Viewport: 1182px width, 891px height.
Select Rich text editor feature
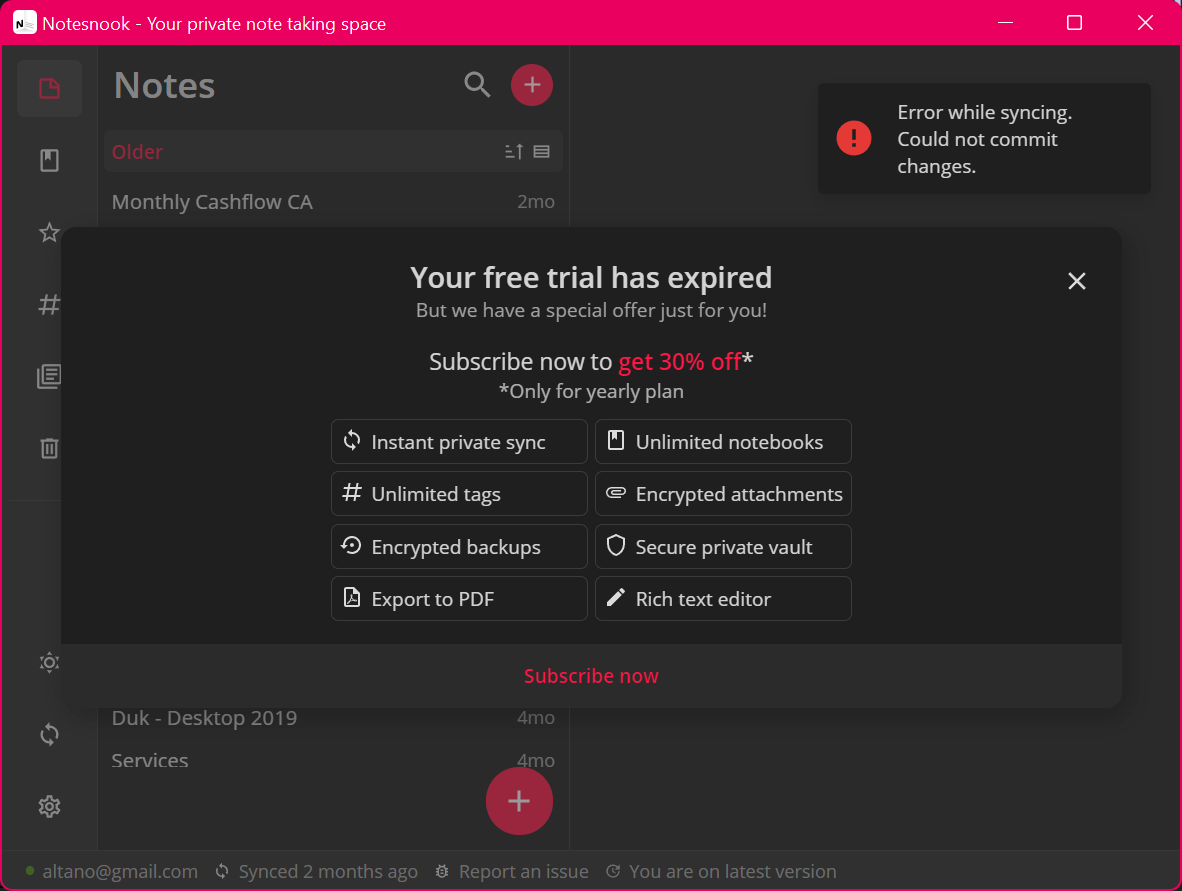point(723,599)
